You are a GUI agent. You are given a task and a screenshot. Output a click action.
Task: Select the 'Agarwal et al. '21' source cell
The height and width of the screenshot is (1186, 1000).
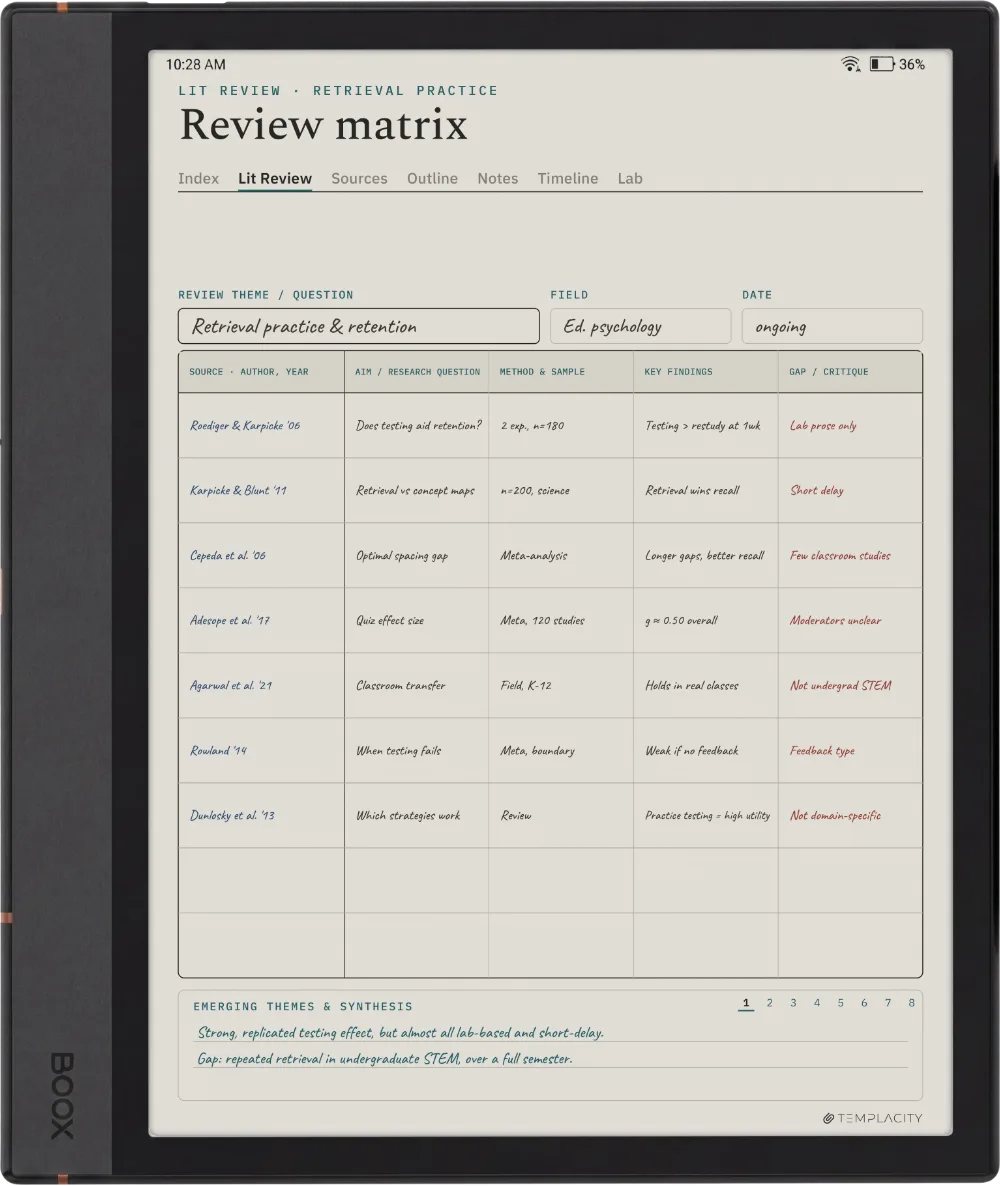tap(262, 685)
